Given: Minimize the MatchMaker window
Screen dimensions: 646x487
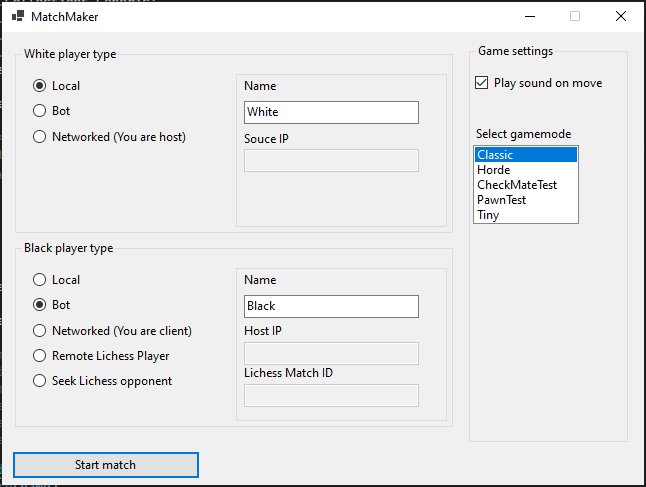Looking at the screenshot, I should (530, 16).
